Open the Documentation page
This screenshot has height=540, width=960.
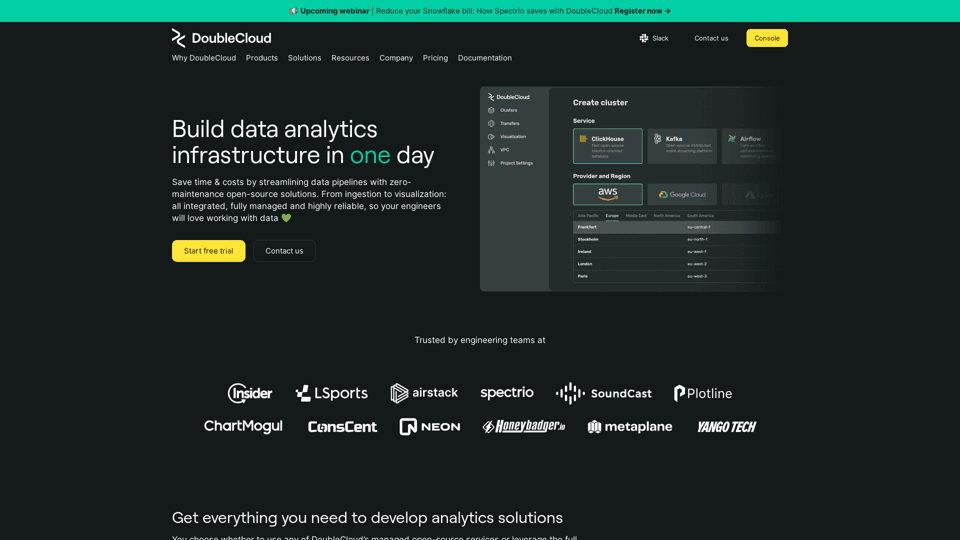tap(484, 58)
